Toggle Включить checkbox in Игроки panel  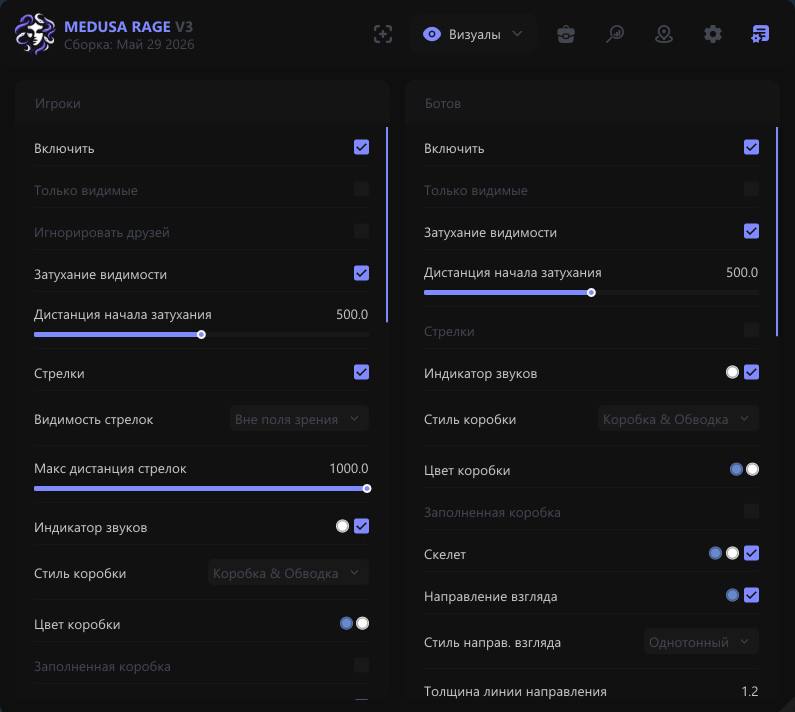[x=362, y=148]
